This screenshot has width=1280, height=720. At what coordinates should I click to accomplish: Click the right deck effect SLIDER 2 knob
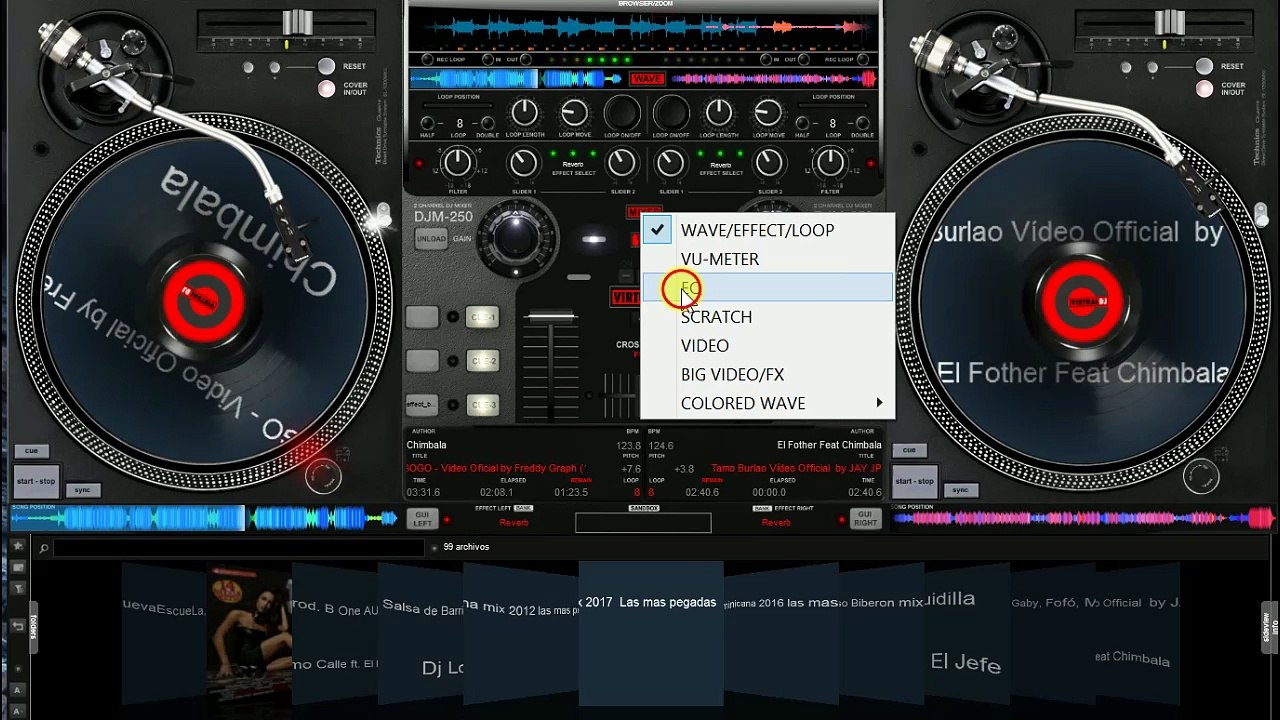(769, 163)
